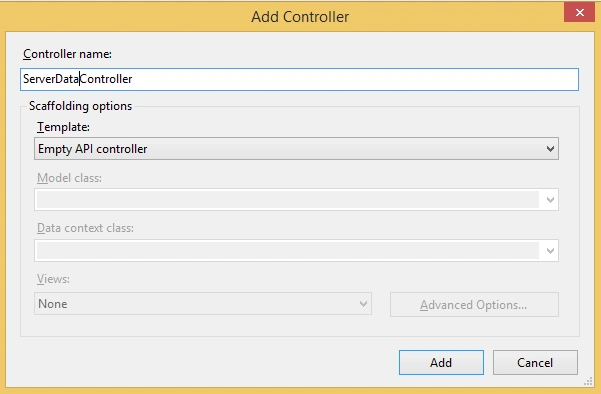Click the Model class combo field

296,200
